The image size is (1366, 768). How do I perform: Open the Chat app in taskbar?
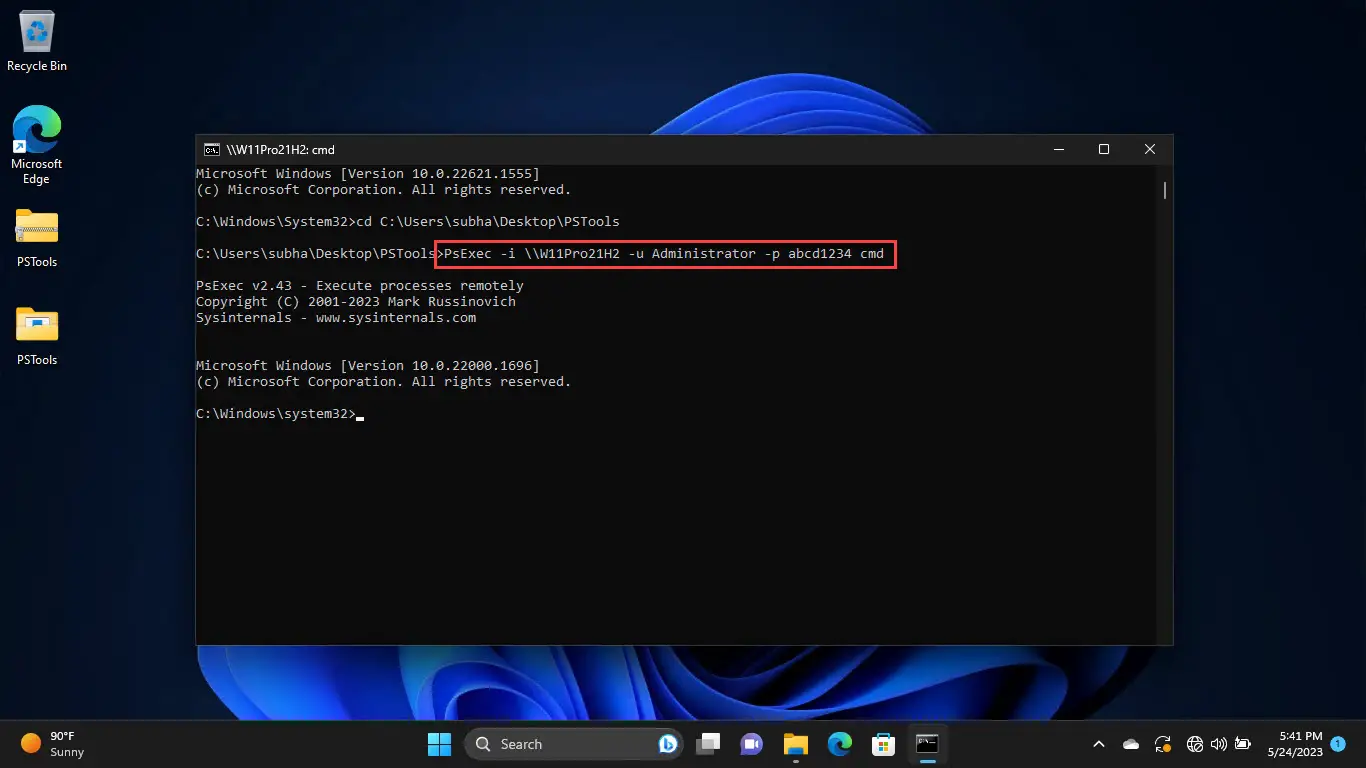751,744
